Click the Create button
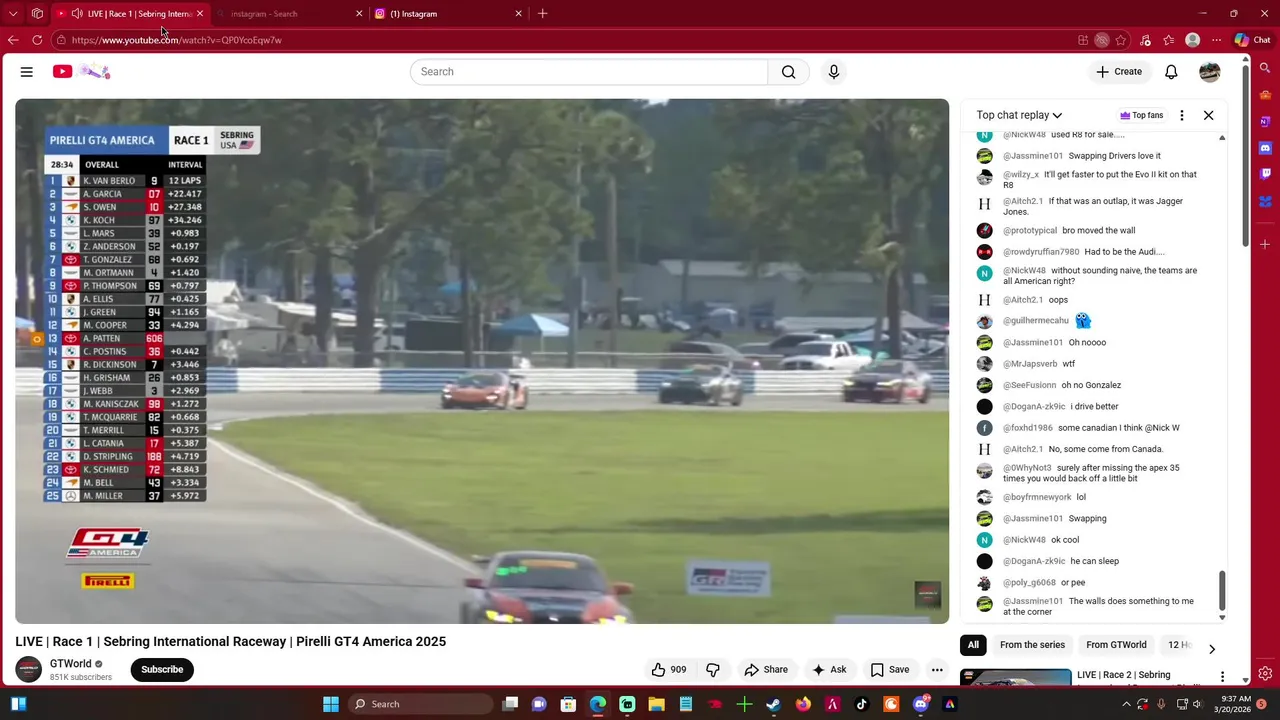This screenshot has height=720, width=1280. tap(1119, 72)
